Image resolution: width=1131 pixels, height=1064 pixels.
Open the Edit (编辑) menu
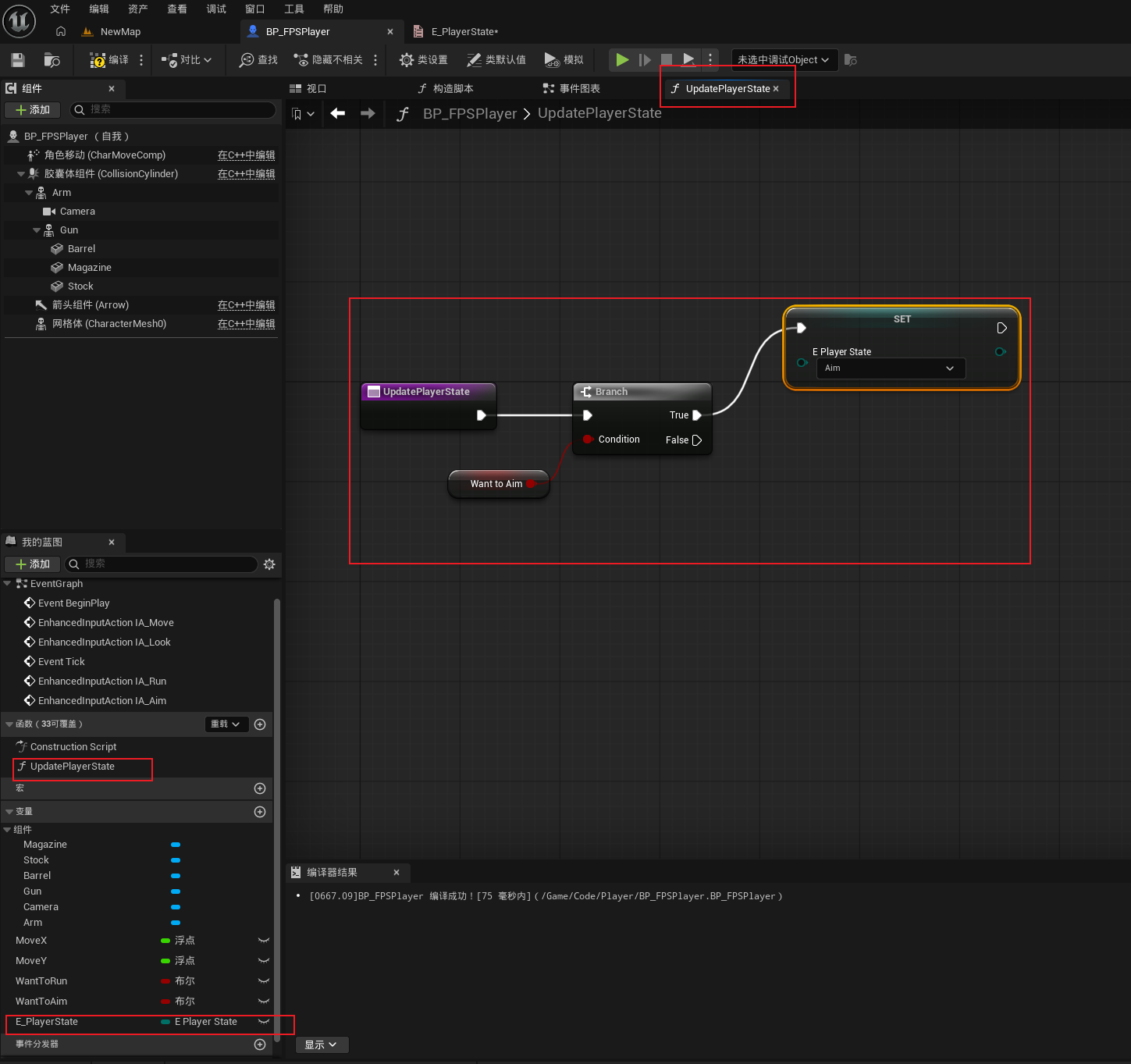99,9
